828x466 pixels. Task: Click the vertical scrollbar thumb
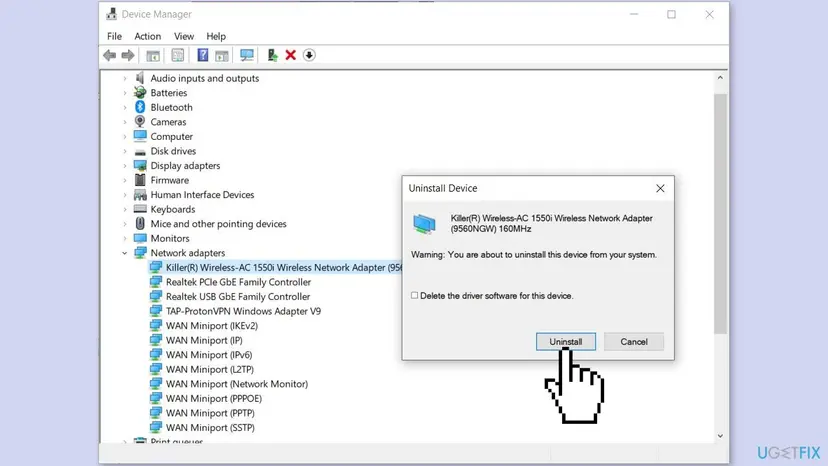pyautogui.click(x=720, y=214)
